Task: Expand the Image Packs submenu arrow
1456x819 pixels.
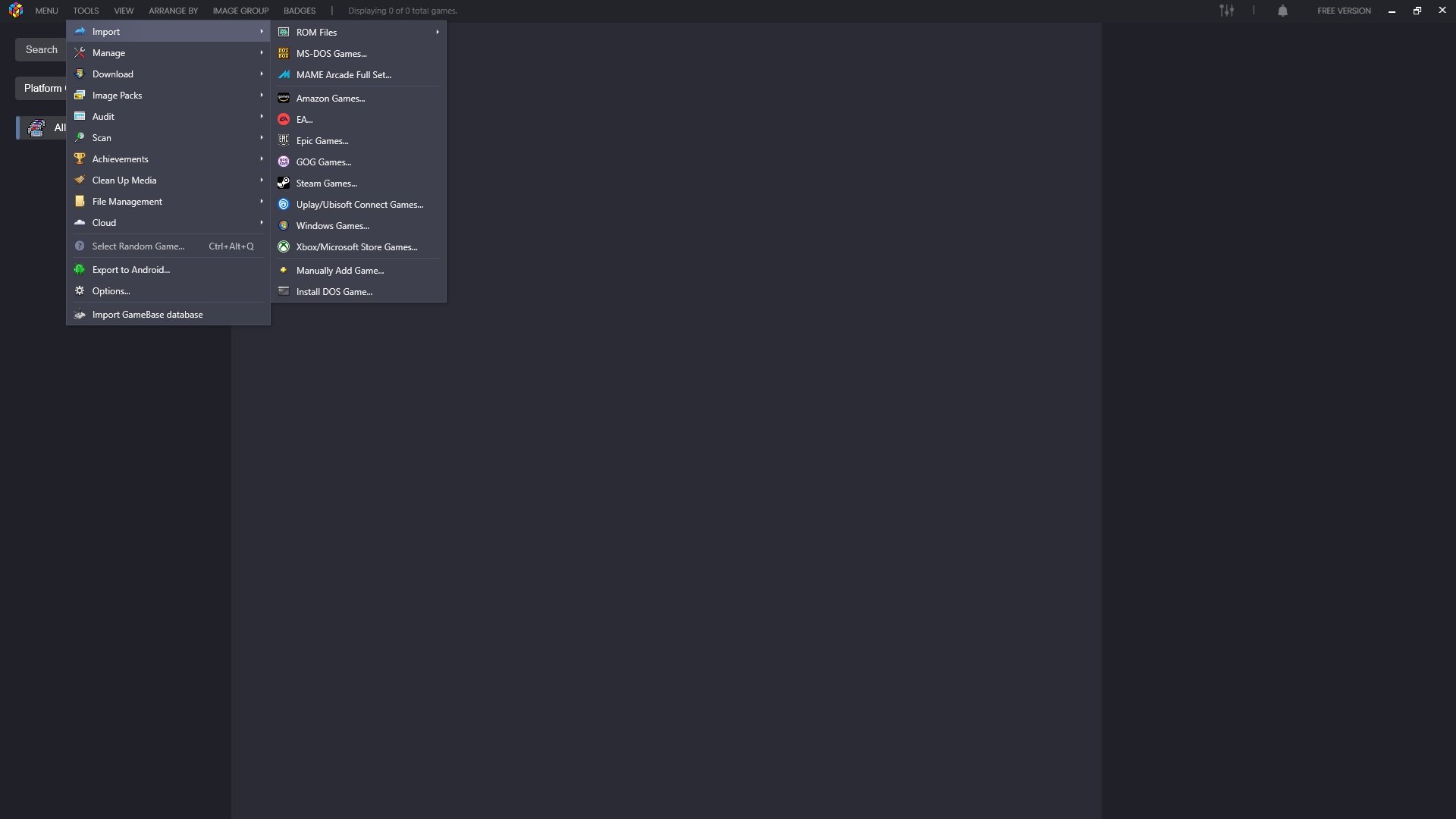Action: pyautogui.click(x=262, y=96)
